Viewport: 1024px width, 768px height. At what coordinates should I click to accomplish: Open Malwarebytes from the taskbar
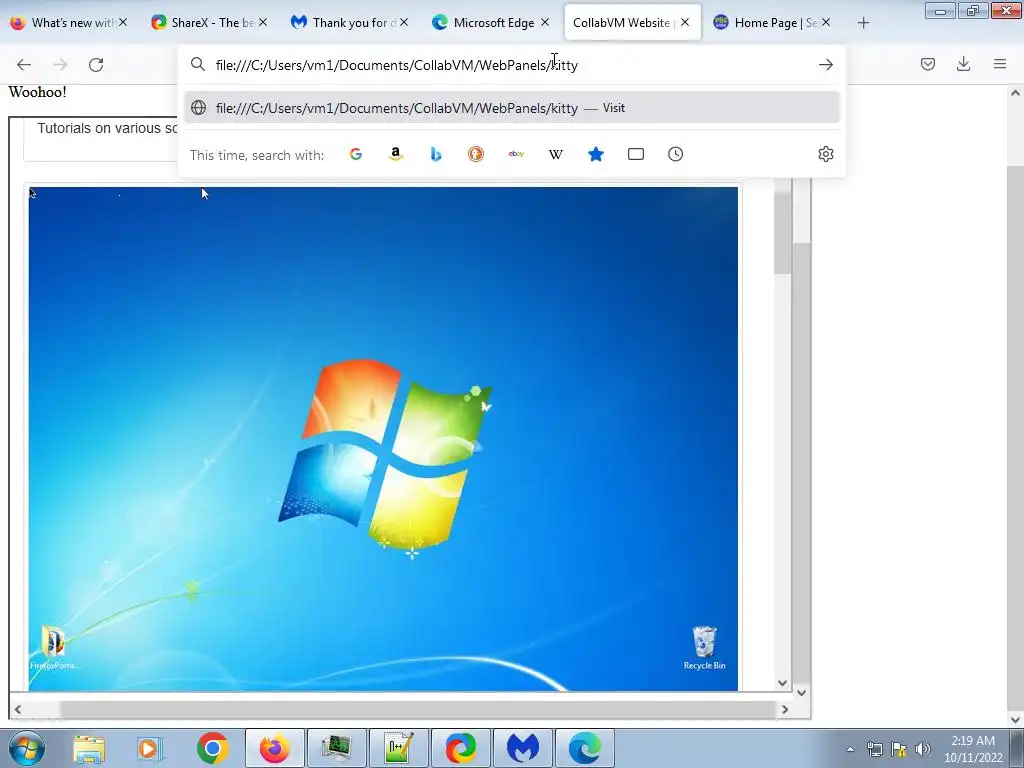[523, 748]
